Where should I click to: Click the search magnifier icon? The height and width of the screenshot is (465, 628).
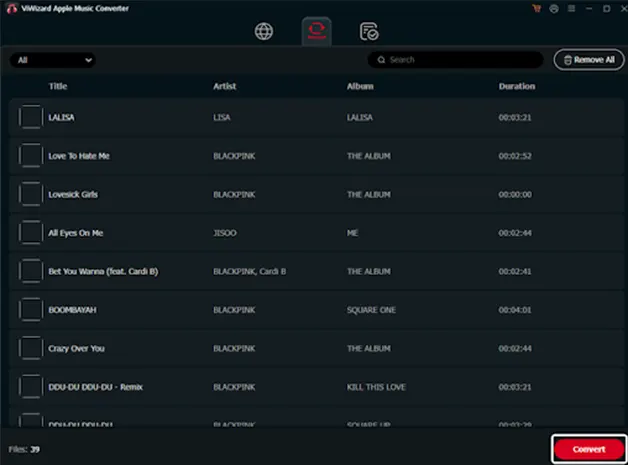(x=380, y=60)
